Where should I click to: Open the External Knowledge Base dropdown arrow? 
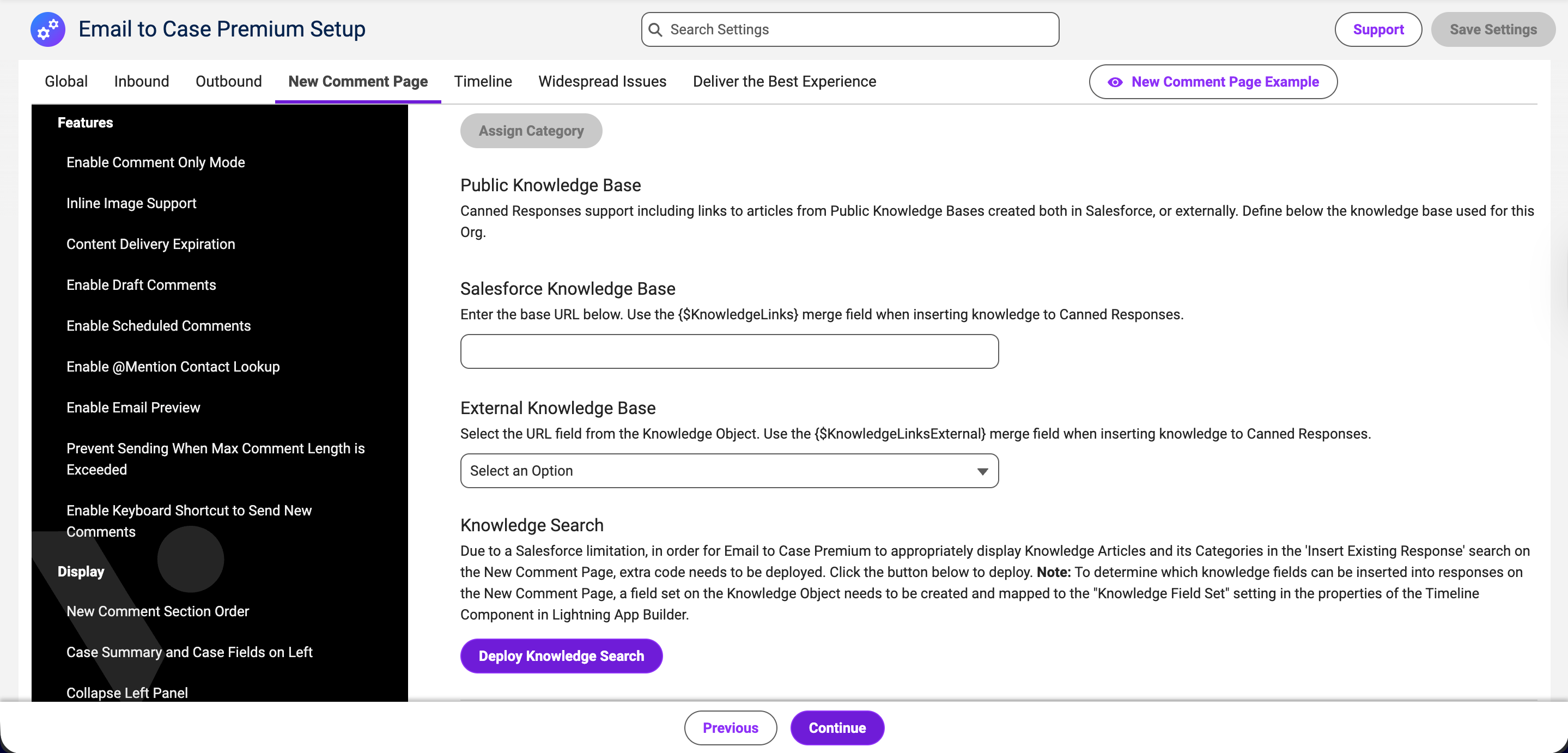point(982,471)
